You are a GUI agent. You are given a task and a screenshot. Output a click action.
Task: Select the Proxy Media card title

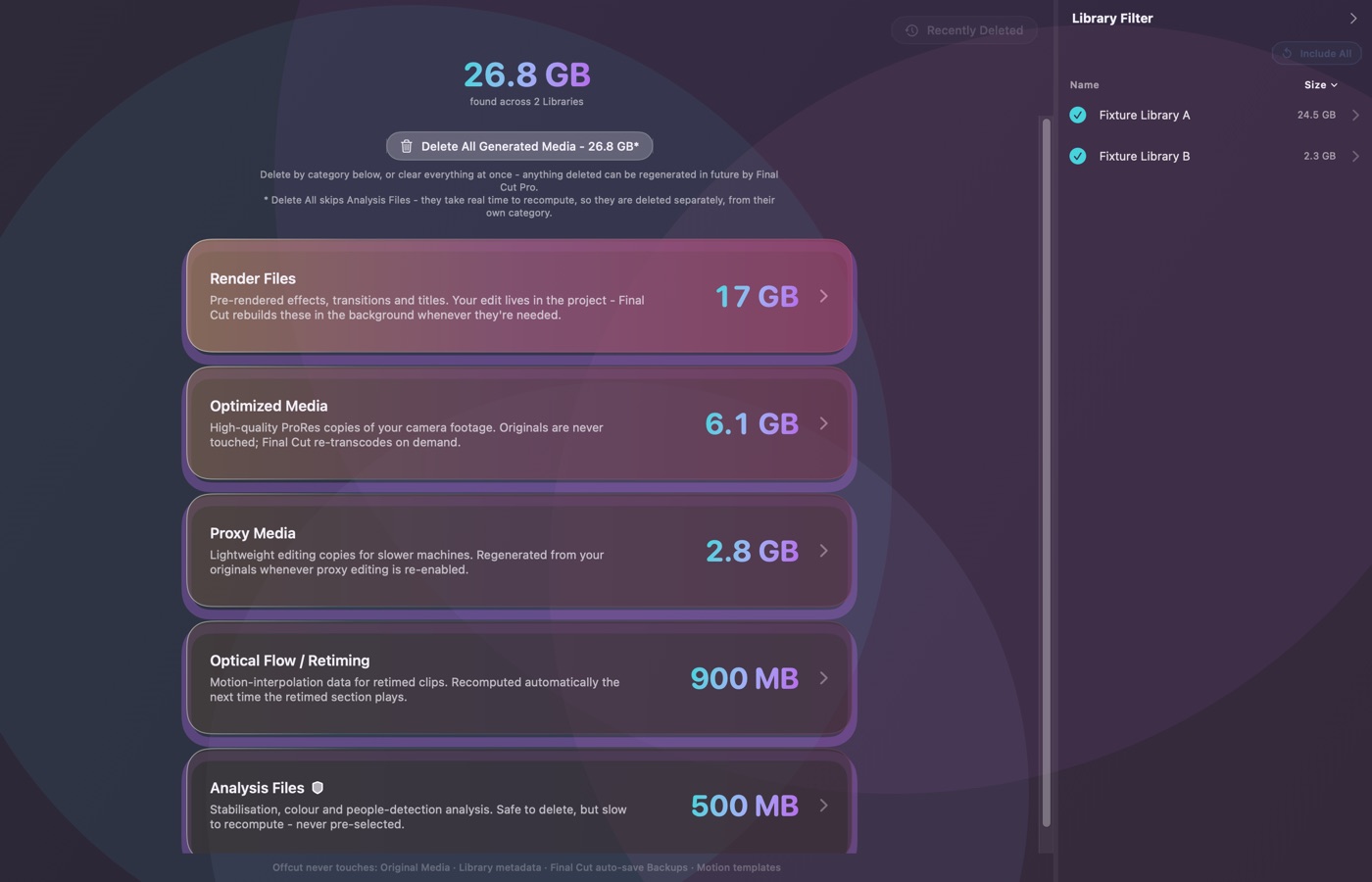[253, 533]
